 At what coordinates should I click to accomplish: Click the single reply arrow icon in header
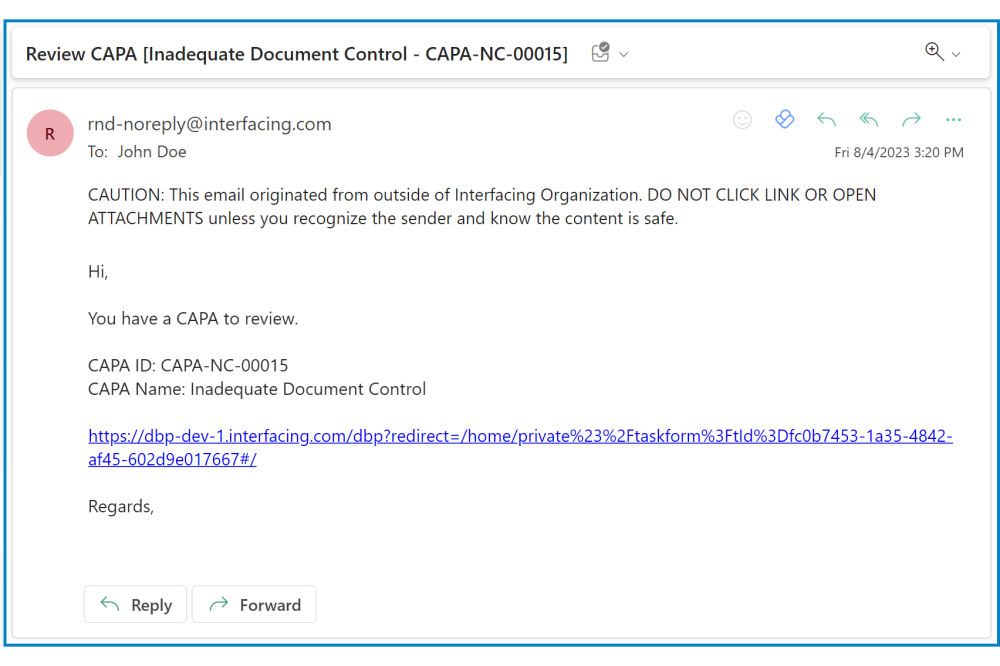[x=826, y=120]
